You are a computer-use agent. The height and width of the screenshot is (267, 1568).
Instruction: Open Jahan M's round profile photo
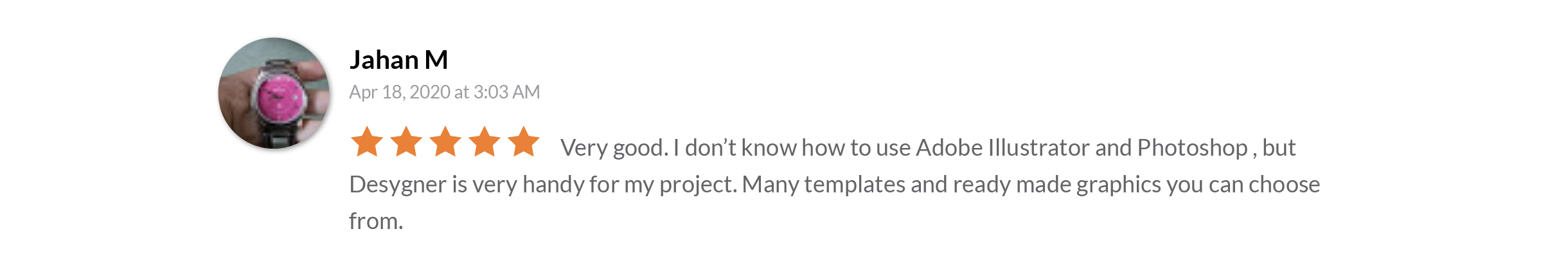274,93
